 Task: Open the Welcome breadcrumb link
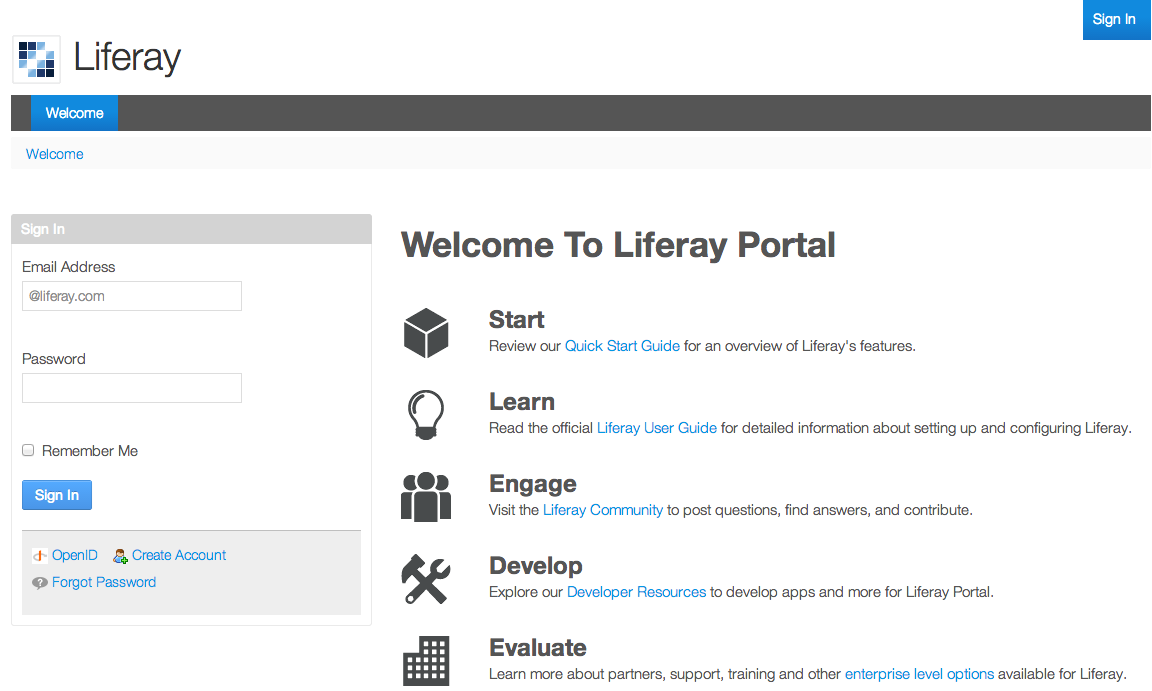coord(54,153)
